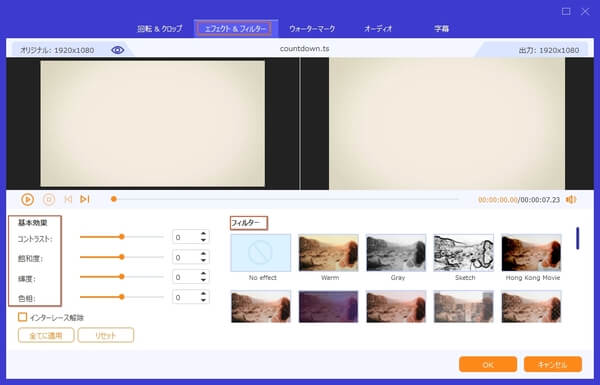This screenshot has width=600, height=385.
Task: Click the オリジナル: 1920x1080 label
Action: pyautogui.click(x=57, y=50)
